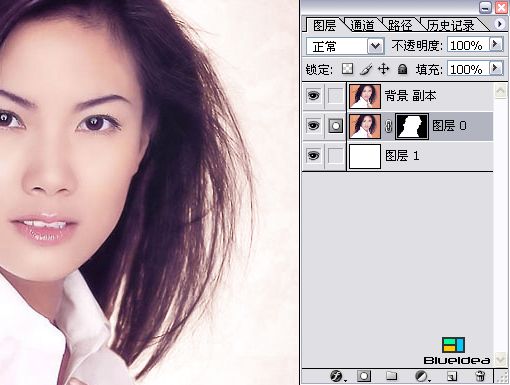Switch to the 通道 tab
Screen dimensions: 510x385
[362, 25]
